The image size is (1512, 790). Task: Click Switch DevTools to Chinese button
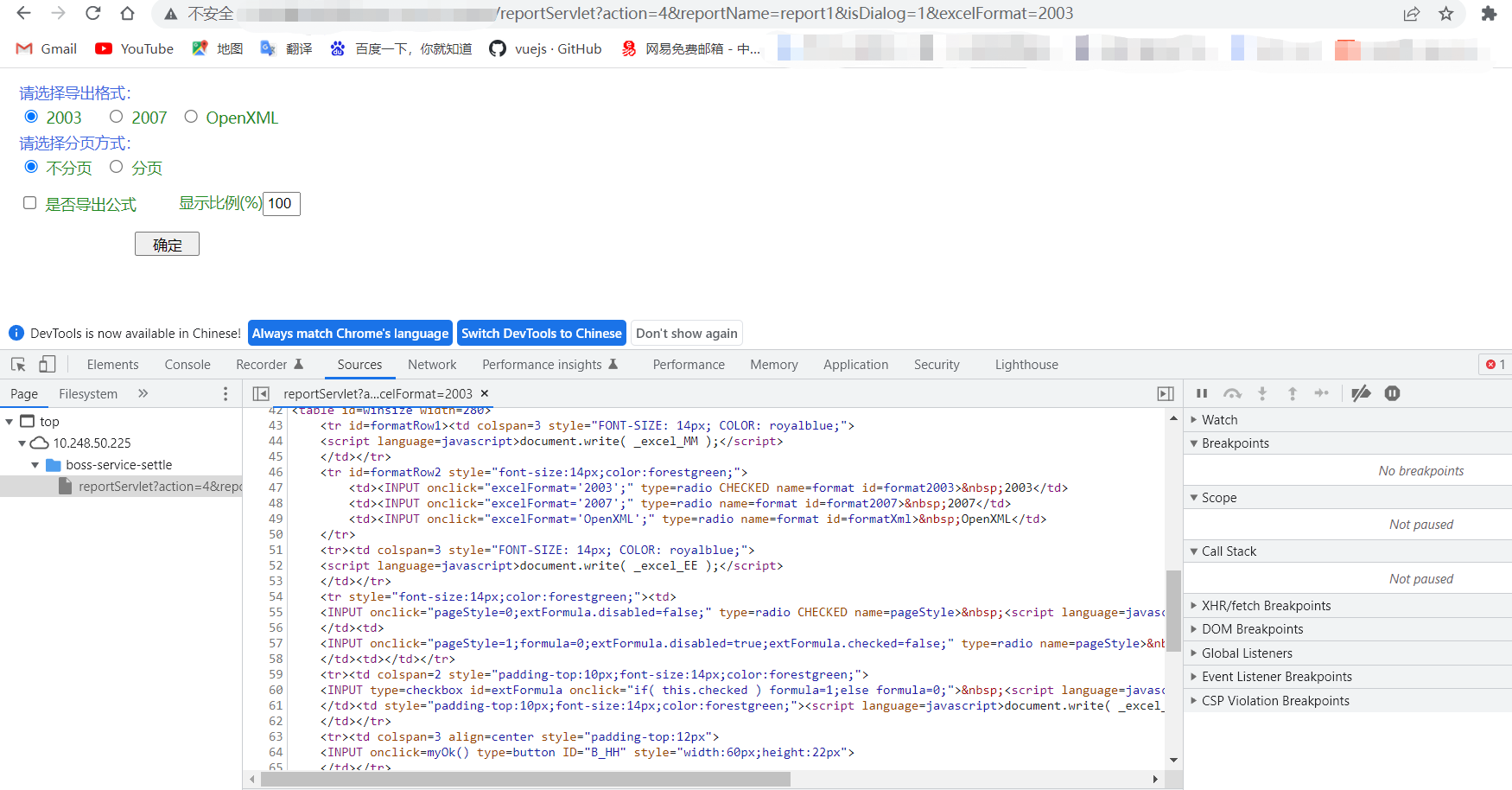tap(541, 334)
